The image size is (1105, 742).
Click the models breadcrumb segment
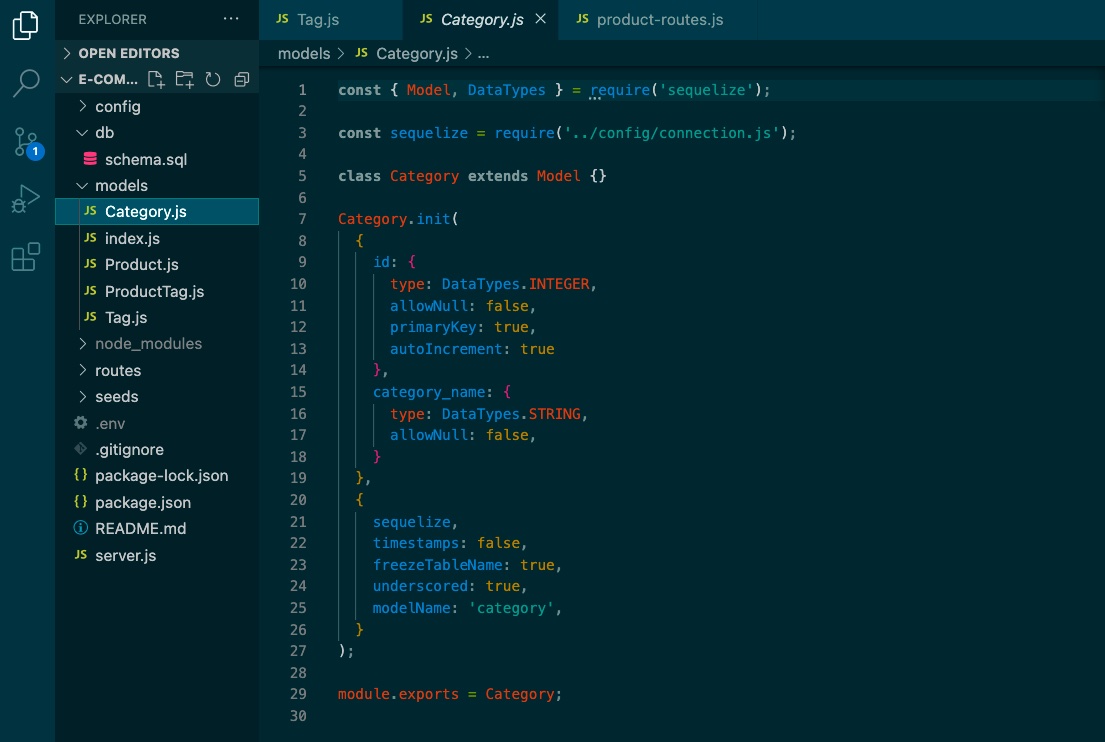[x=304, y=54]
